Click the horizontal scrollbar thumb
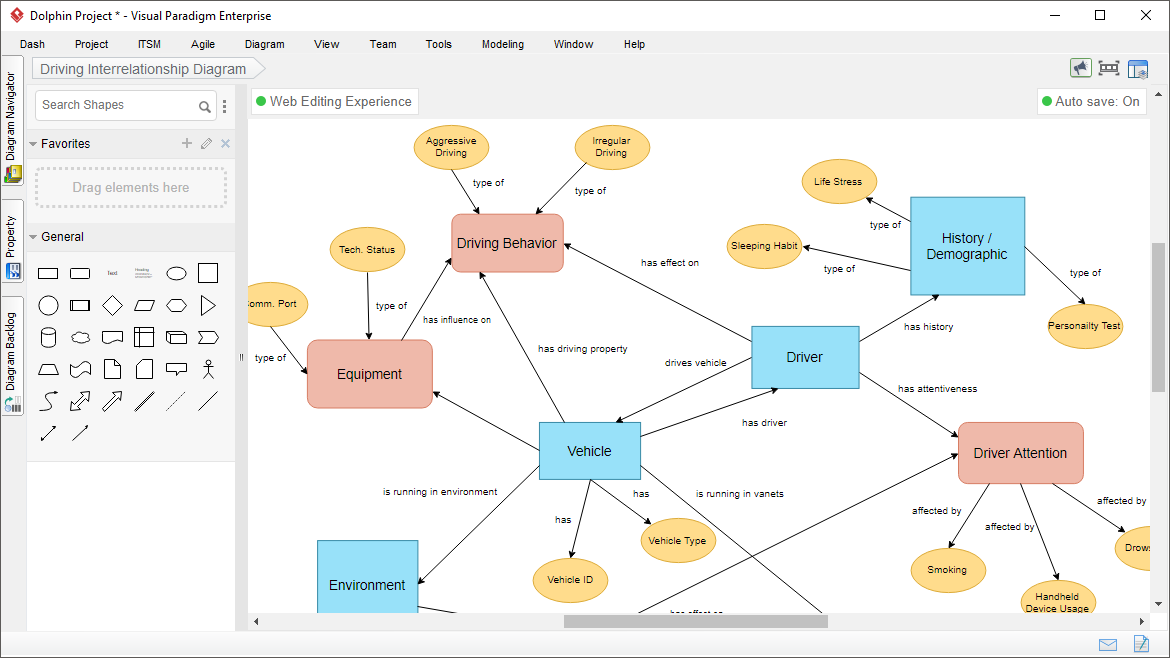Image resolution: width=1170 pixels, height=658 pixels. (x=695, y=621)
